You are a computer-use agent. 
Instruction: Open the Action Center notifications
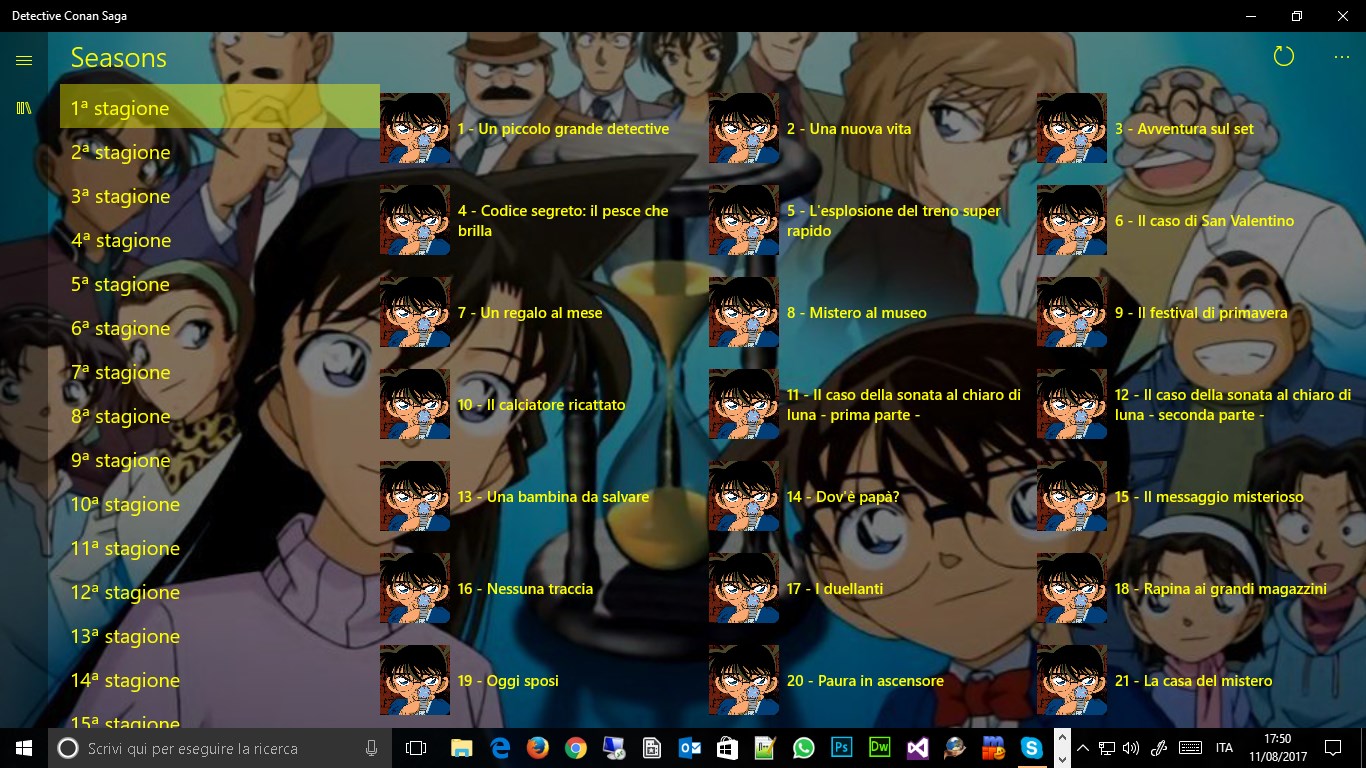click(1333, 748)
